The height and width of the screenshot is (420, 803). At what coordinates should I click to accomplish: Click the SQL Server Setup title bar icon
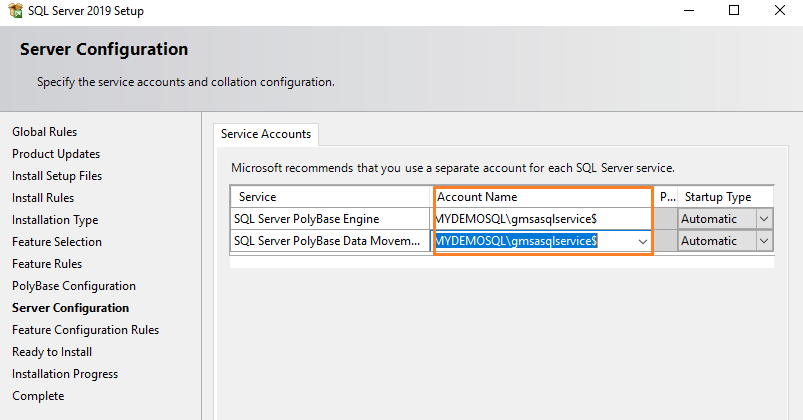[x=13, y=11]
